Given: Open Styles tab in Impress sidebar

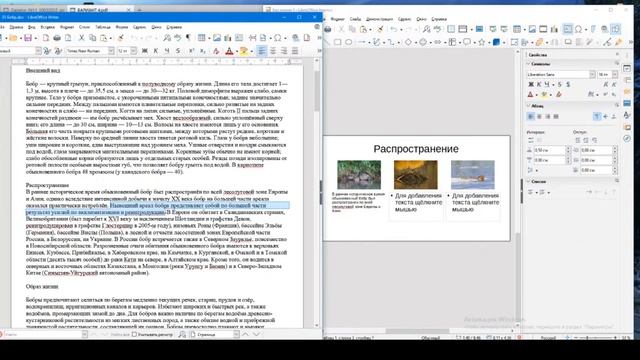Looking at the screenshot, I should [627, 116].
